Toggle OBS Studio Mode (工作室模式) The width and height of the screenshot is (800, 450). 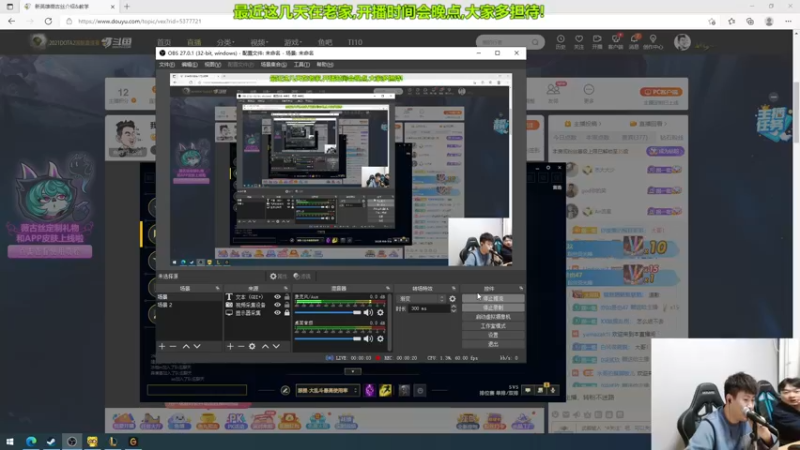click(x=493, y=326)
